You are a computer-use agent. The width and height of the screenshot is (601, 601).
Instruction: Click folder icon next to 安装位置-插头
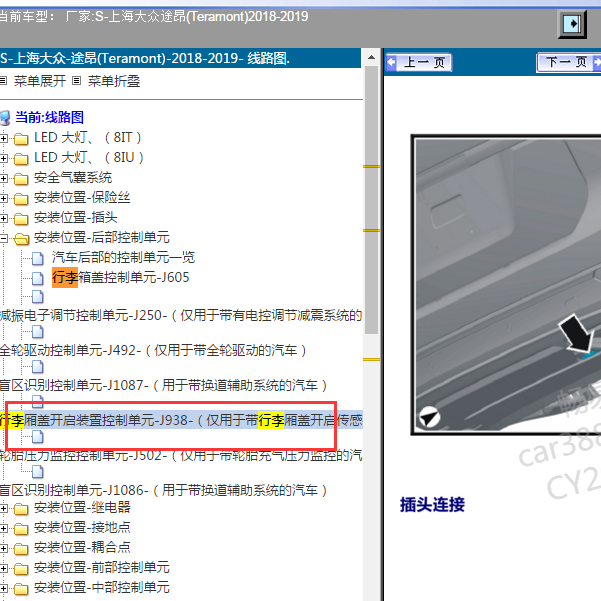coord(21,219)
